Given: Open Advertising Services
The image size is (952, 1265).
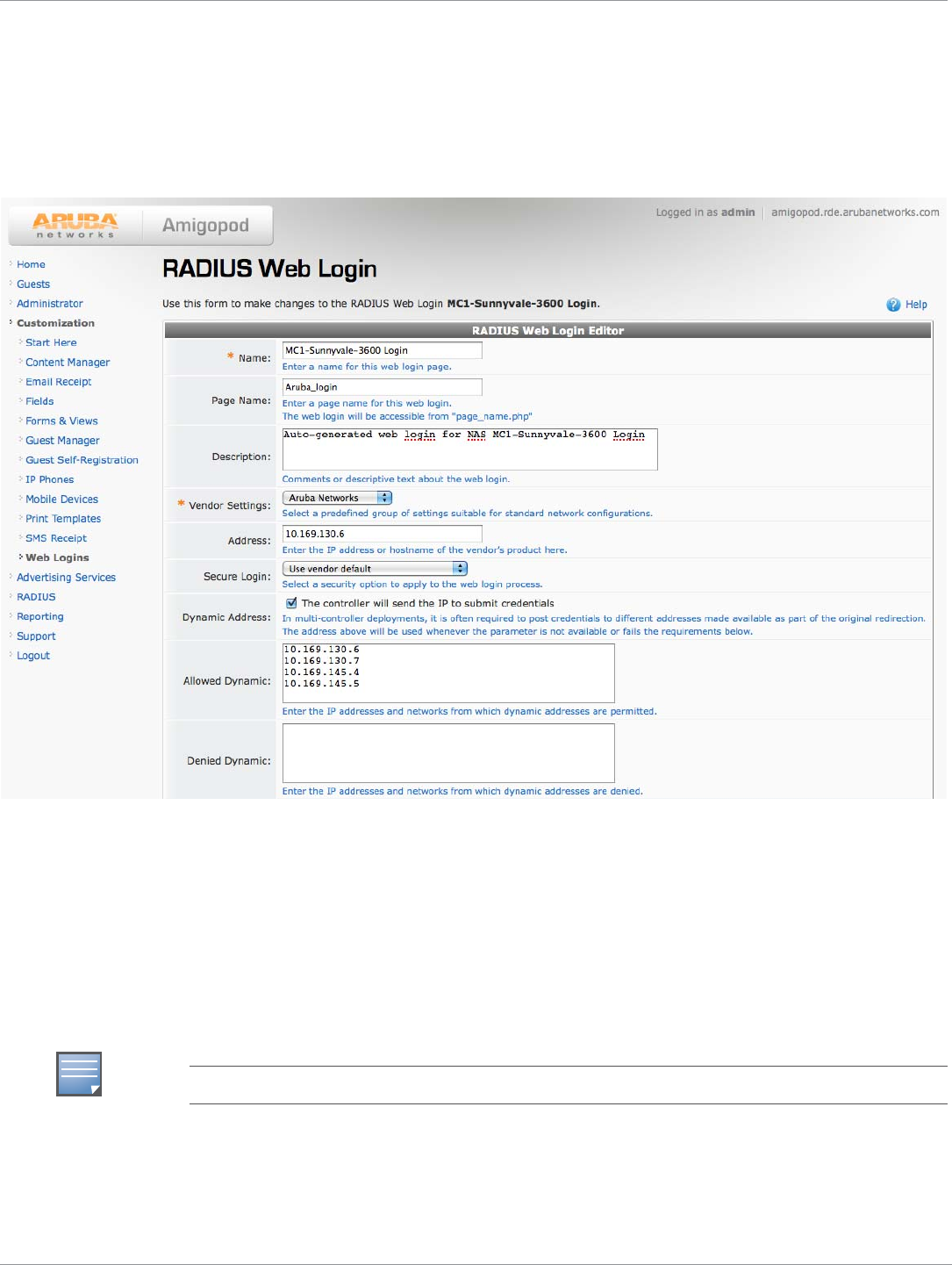Looking at the screenshot, I should (66, 578).
